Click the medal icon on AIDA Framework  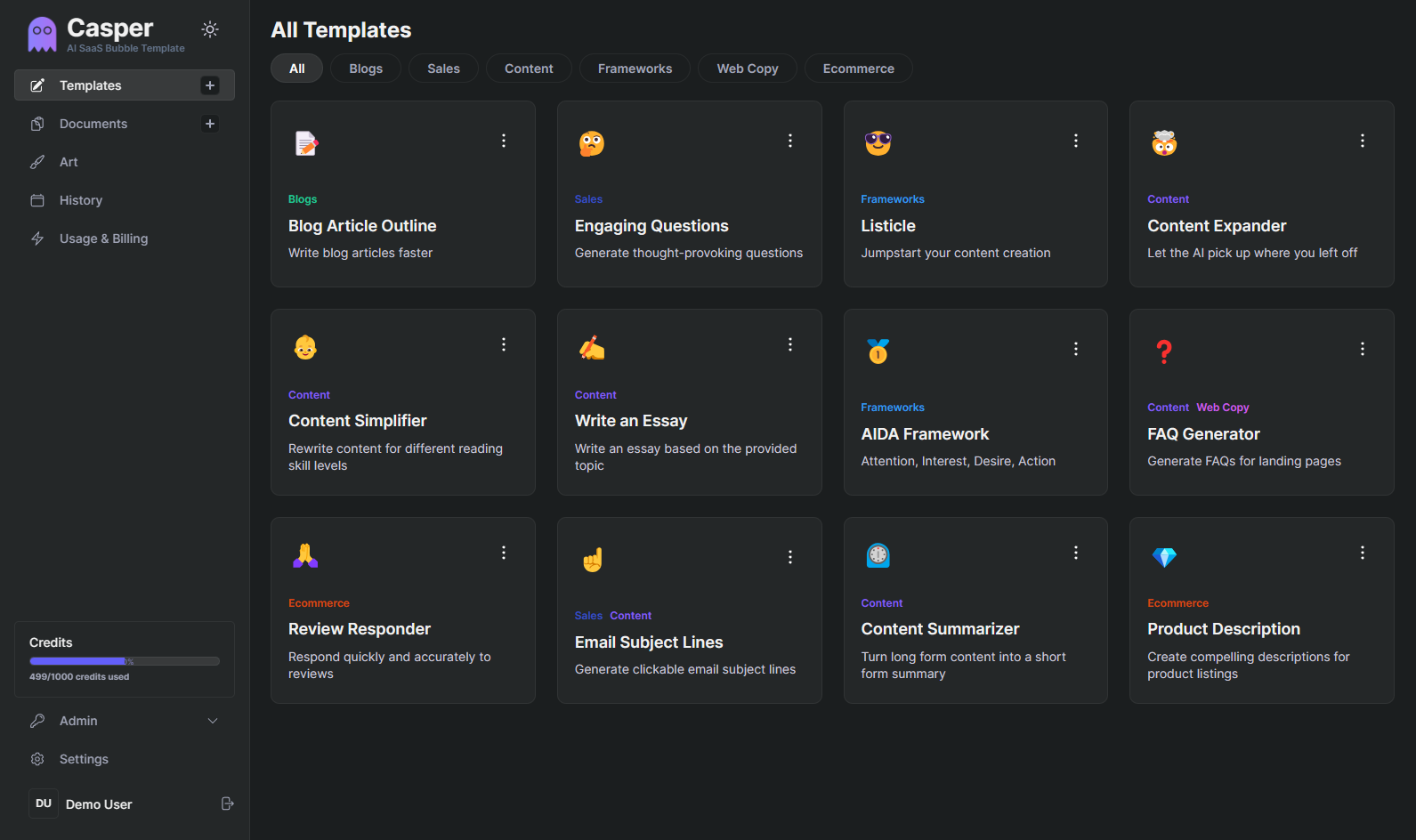[x=878, y=351]
